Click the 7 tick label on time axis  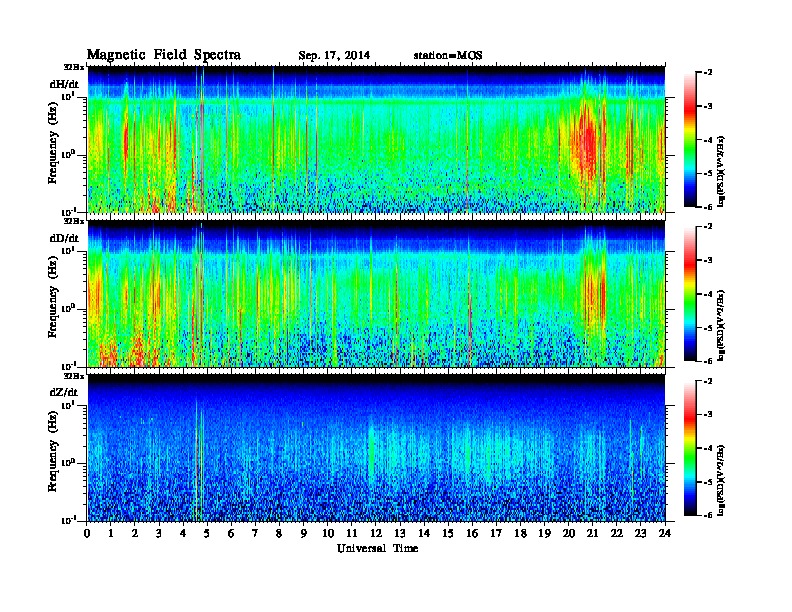[x=256, y=533]
